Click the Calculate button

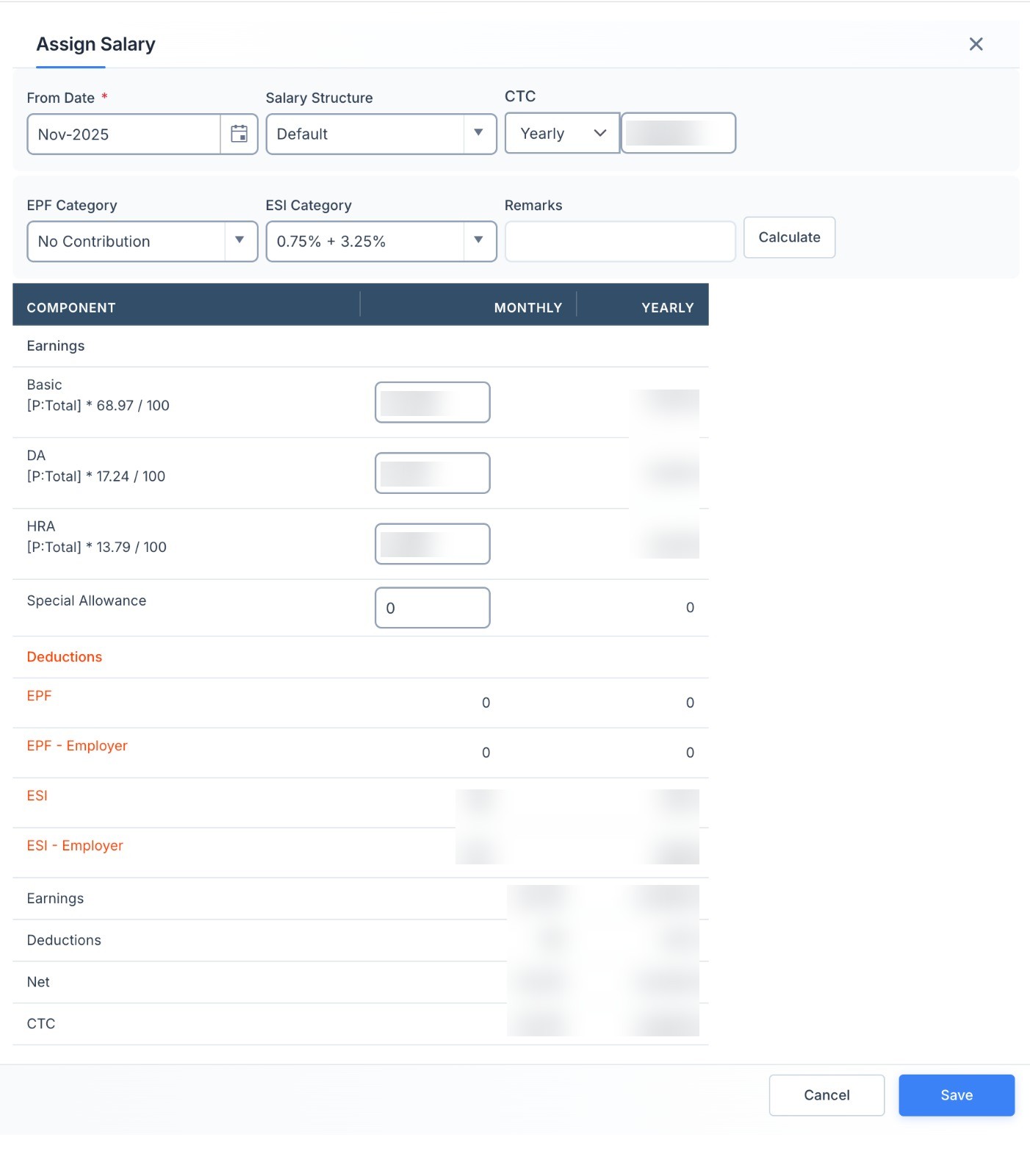click(x=789, y=237)
